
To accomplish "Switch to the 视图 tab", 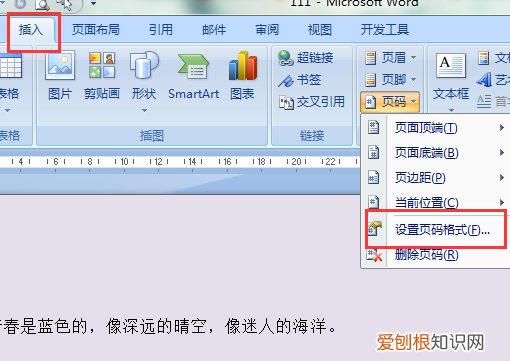I will click(320, 30).
